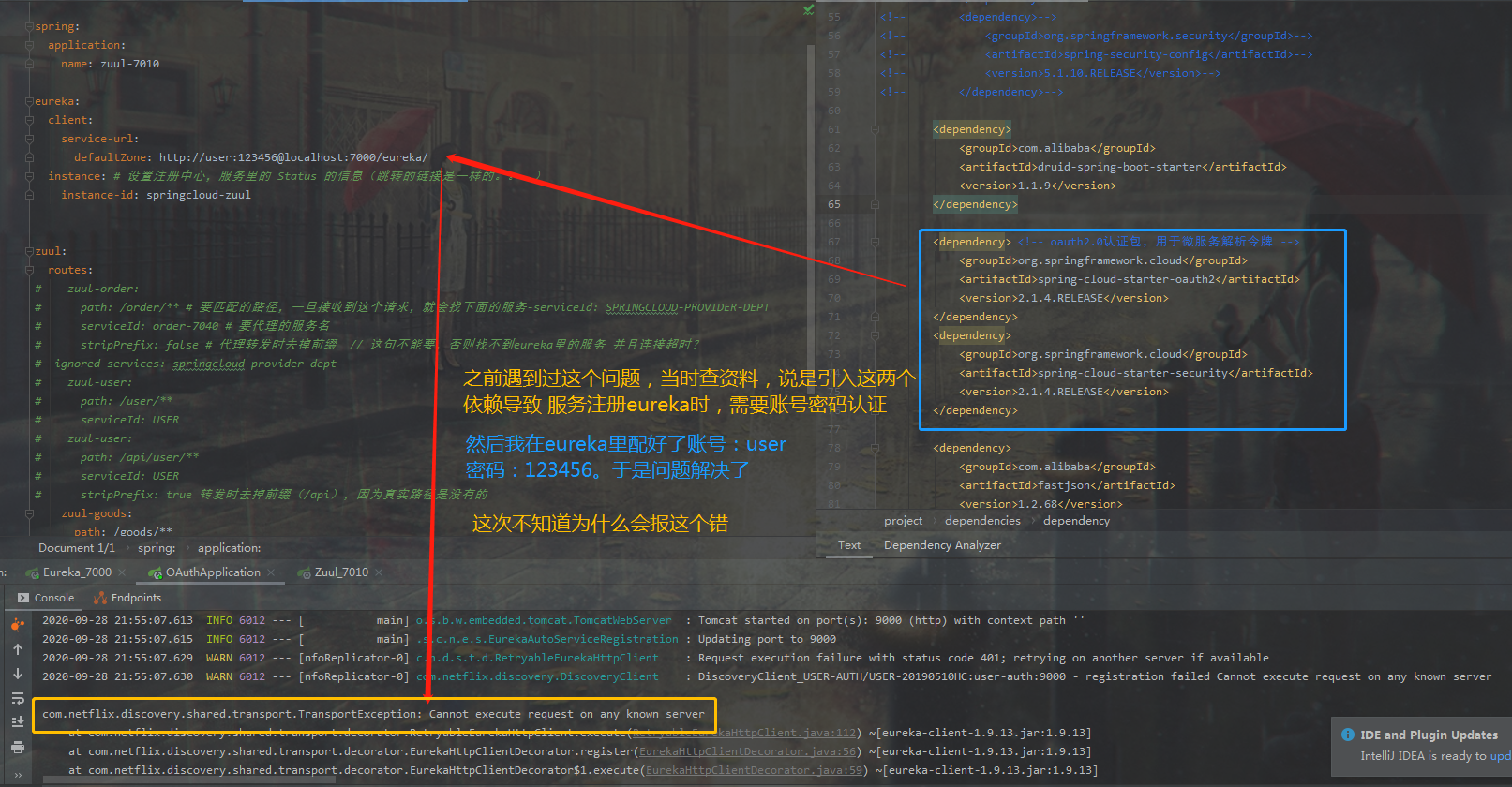Click the 'Document 1/1' breadcrumb
The width and height of the screenshot is (1512, 787).
coord(77,548)
